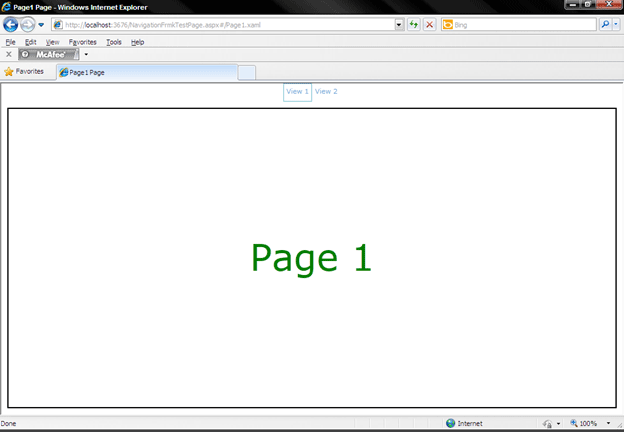Click the Done status bar text
This screenshot has height=432, width=624.
pos(8,424)
